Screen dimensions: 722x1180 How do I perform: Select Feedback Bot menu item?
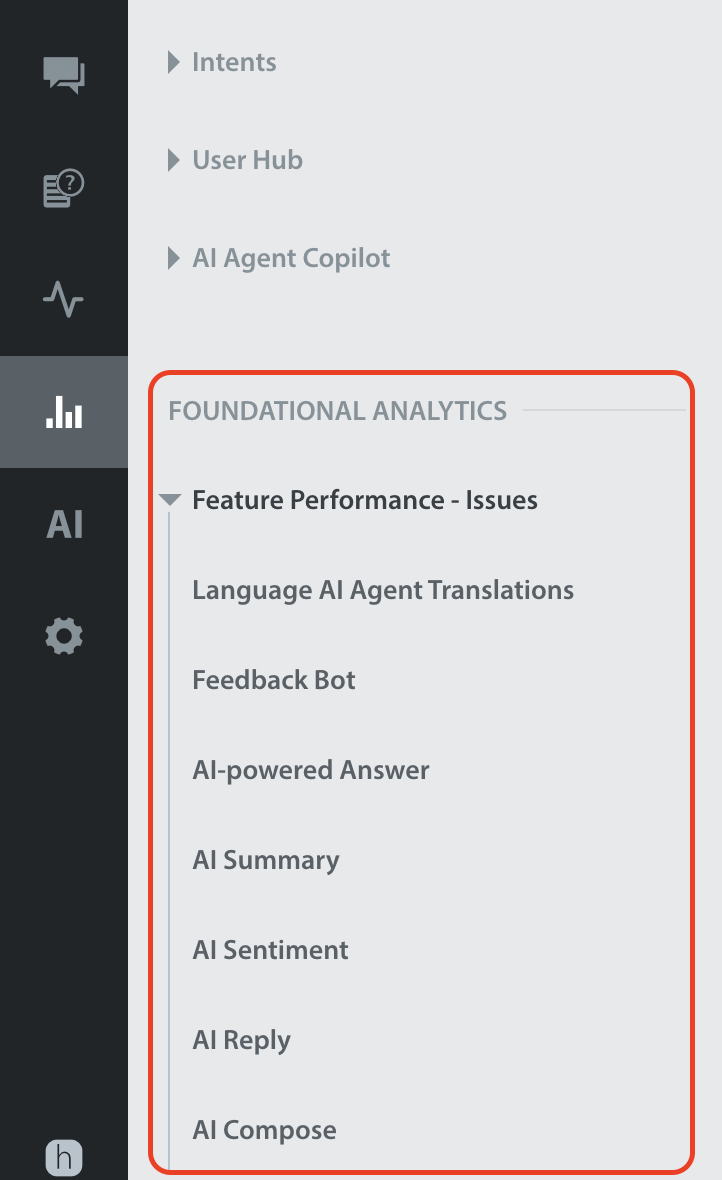(x=274, y=680)
